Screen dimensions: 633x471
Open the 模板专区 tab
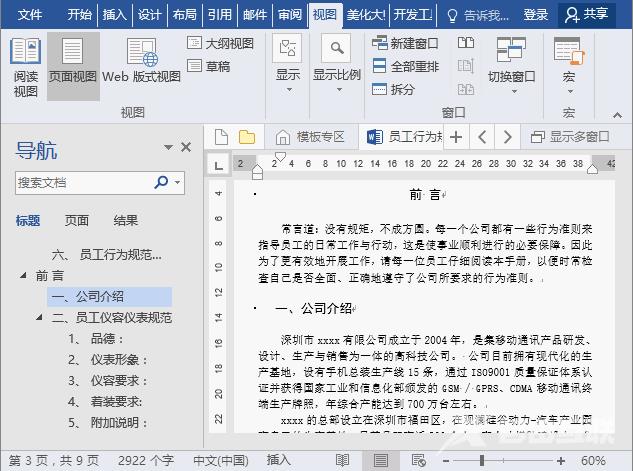pos(311,137)
